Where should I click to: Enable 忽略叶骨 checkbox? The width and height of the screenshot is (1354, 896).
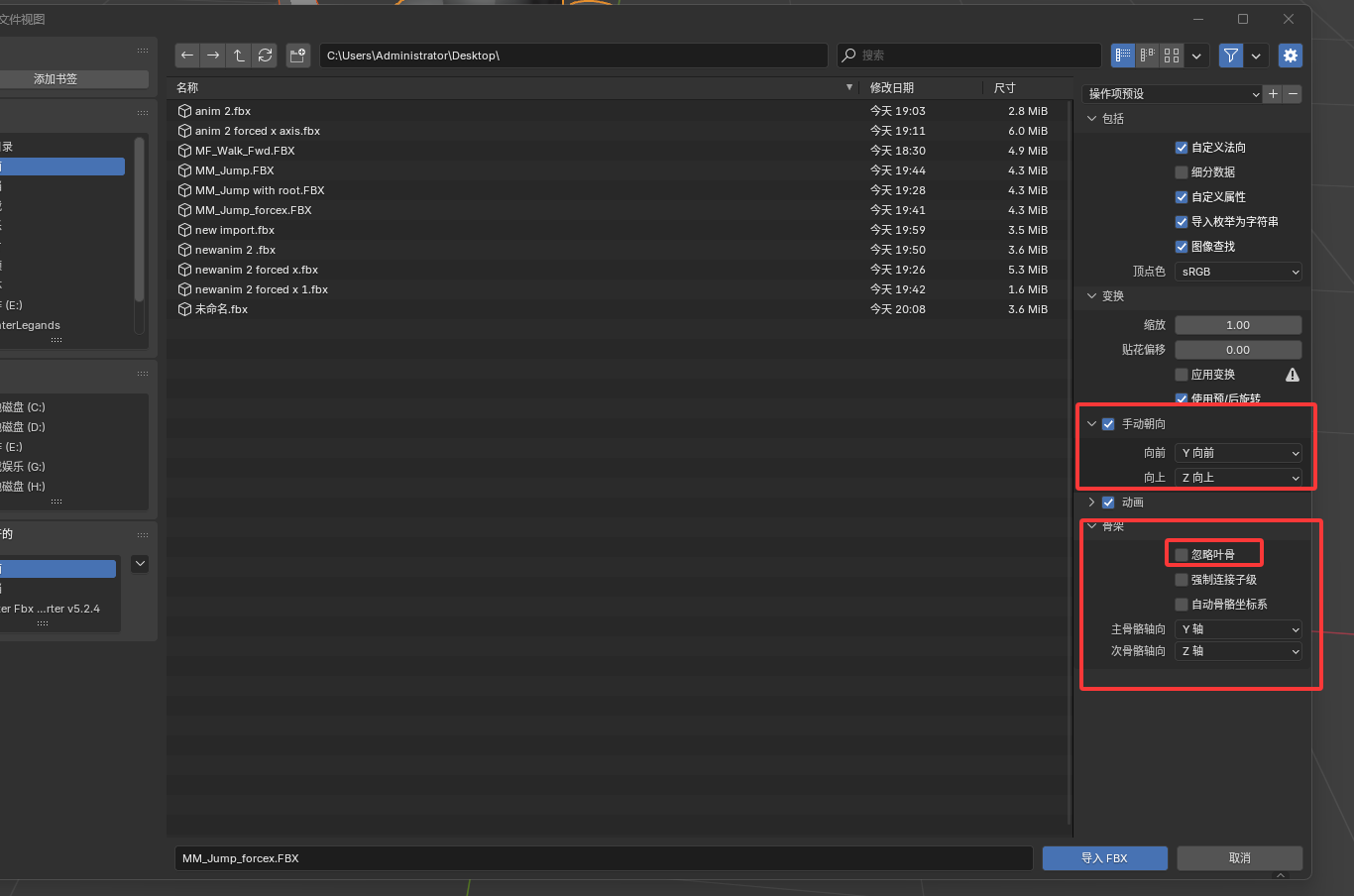pos(1182,555)
